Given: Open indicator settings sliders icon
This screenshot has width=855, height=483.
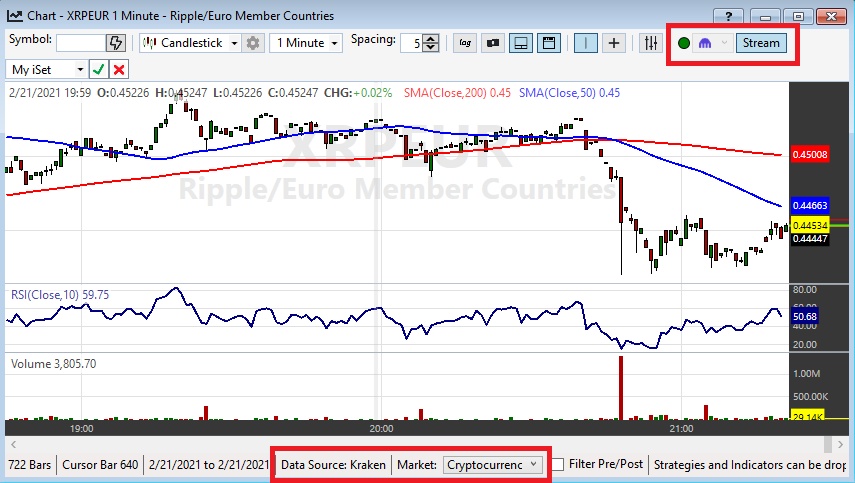Looking at the screenshot, I should (x=651, y=43).
